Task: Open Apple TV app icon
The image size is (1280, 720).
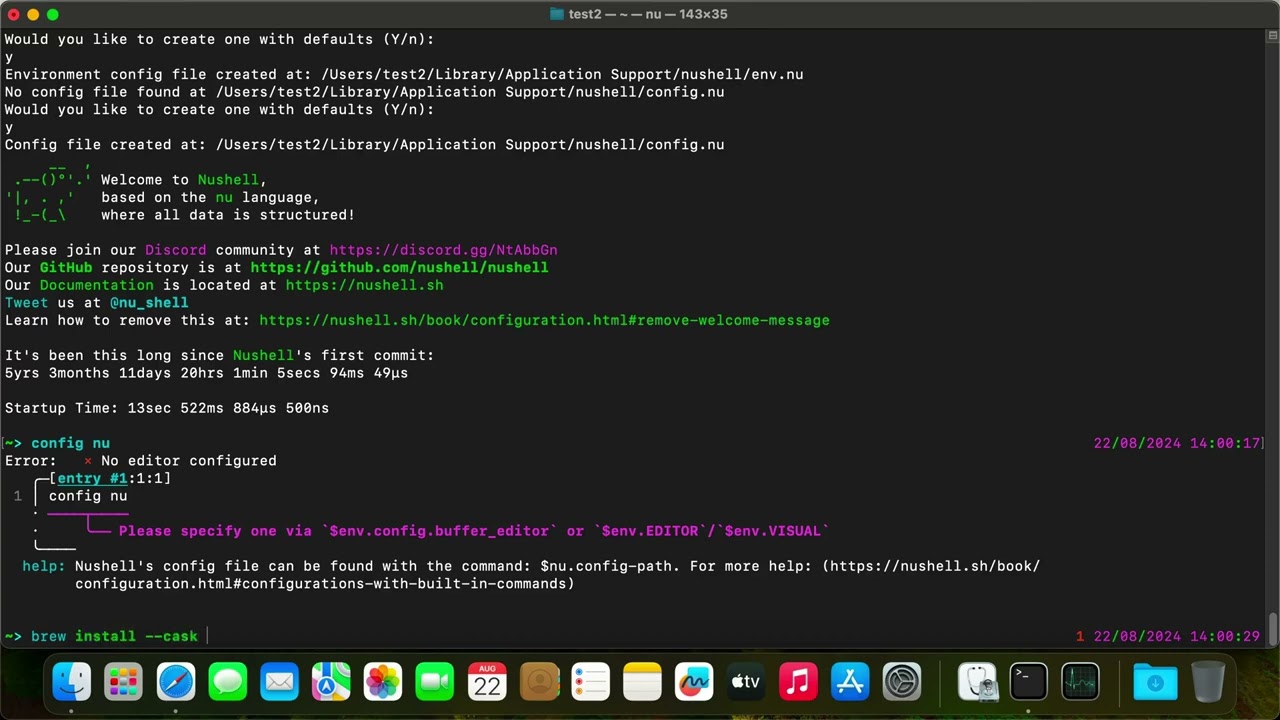Action: click(746, 682)
